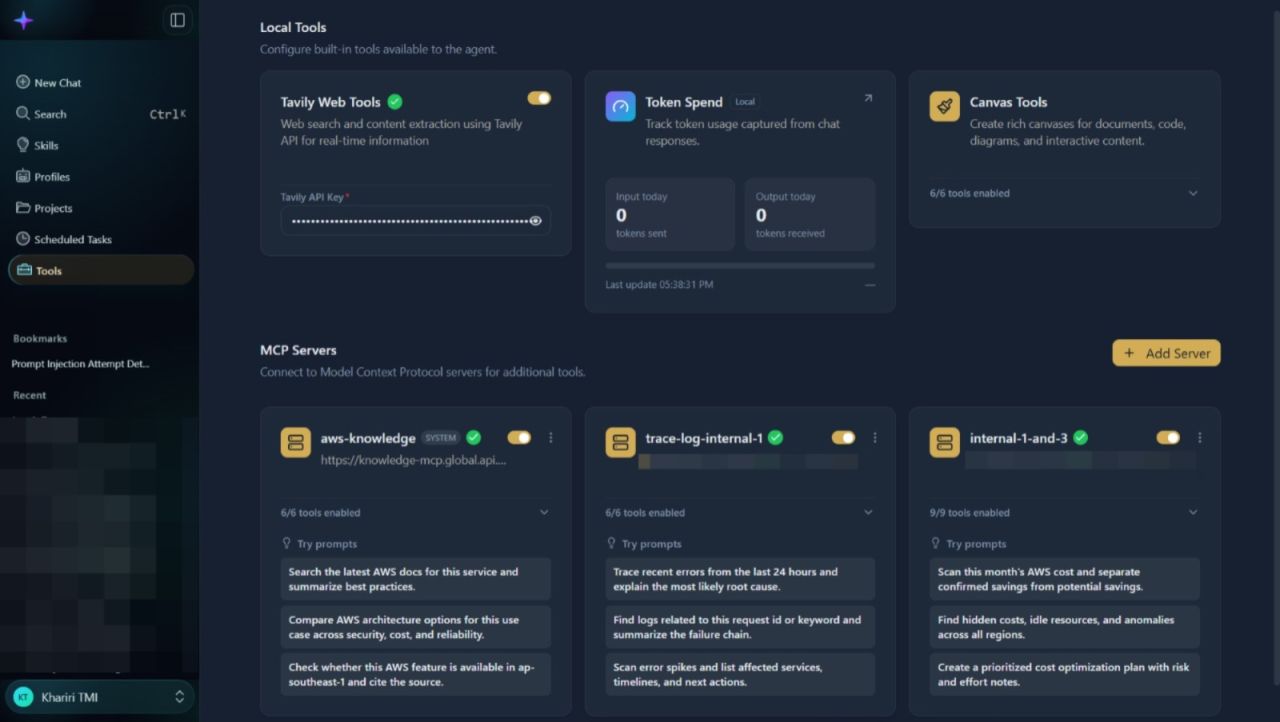1280x722 pixels.
Task: Toggle off the internal-1-and-3 server
Action: click(x=1168, y=438)
